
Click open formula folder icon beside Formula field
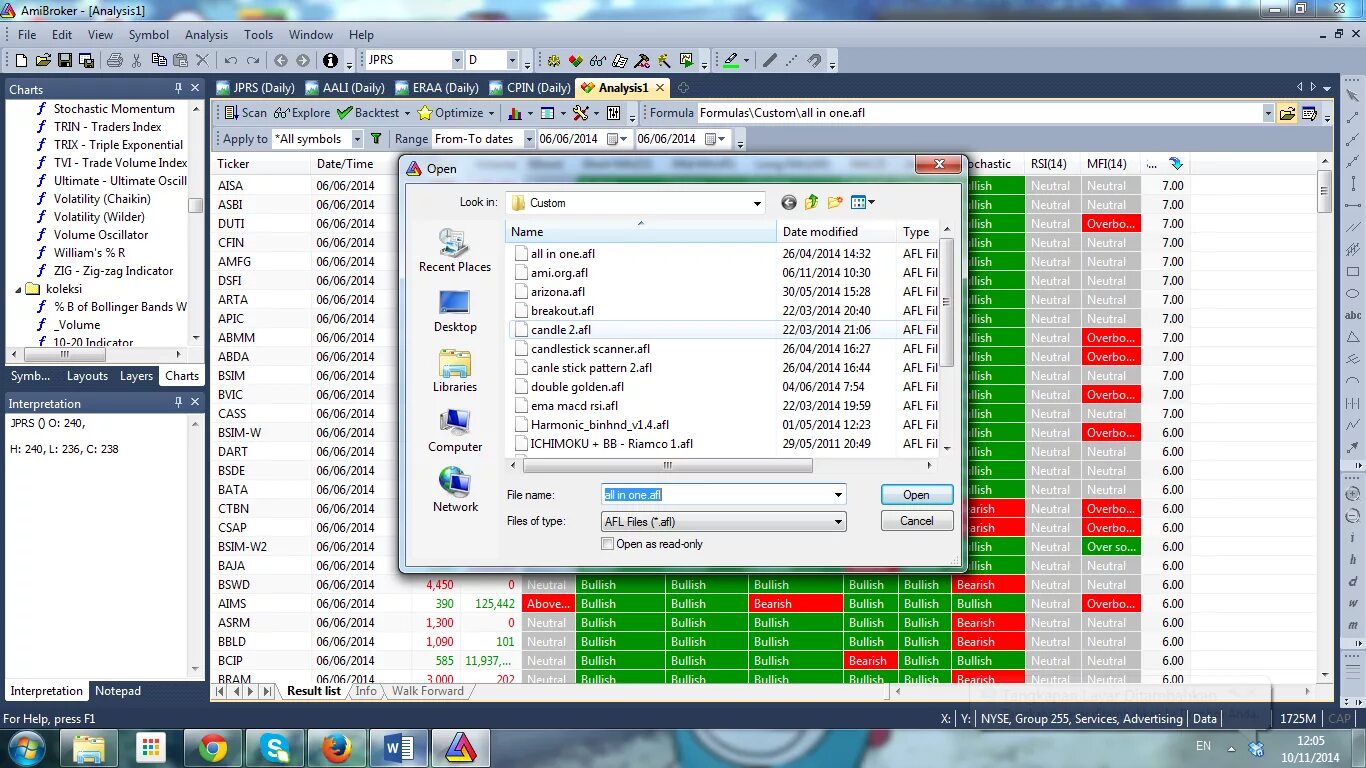point(1288,113)
